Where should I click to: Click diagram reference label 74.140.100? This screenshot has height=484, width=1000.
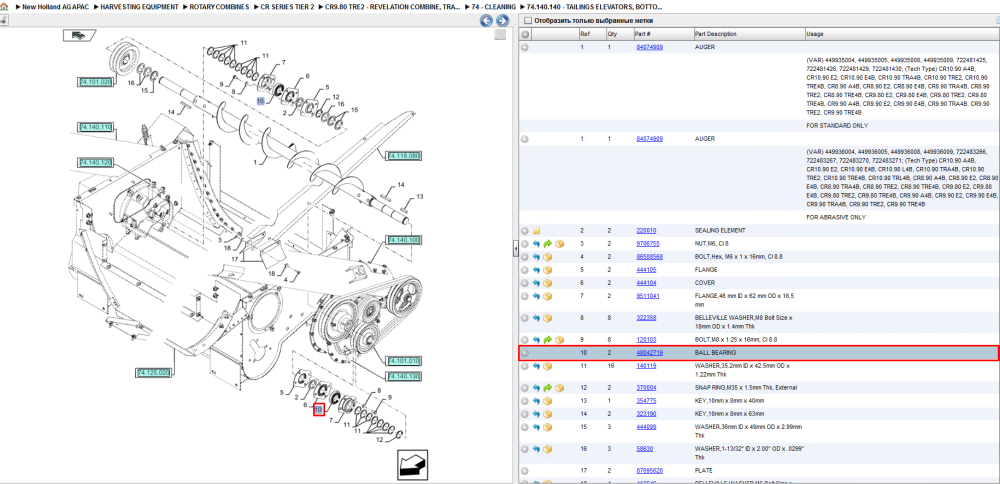coord(403,240)
